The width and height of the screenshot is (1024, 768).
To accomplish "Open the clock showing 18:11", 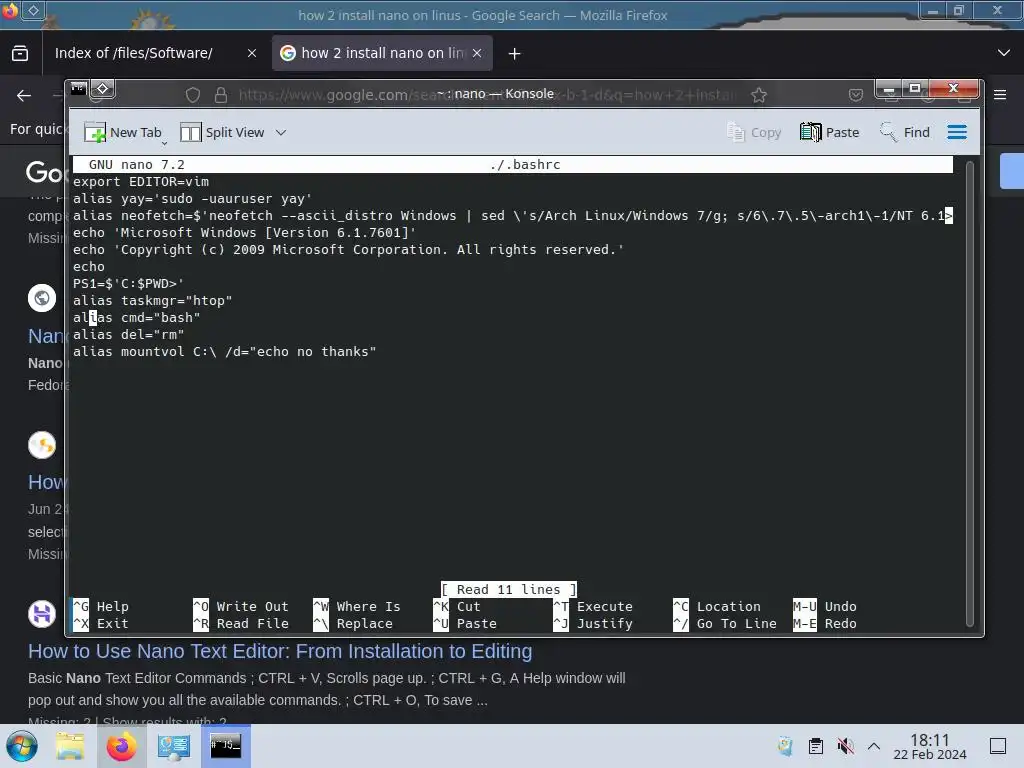I will [929, 746].
